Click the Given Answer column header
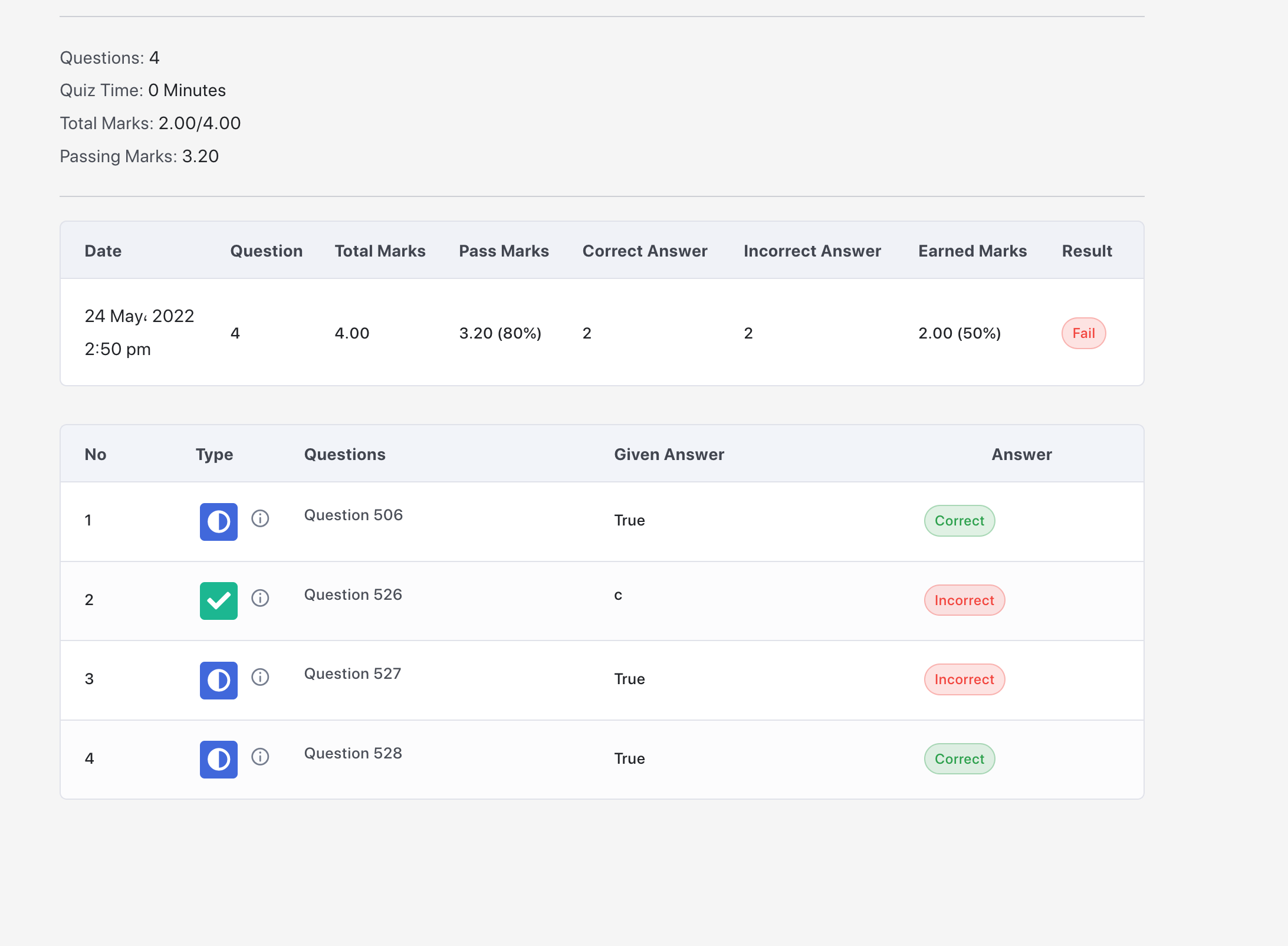This screenshot has height=946, width=1288. (x=669, y=454)
